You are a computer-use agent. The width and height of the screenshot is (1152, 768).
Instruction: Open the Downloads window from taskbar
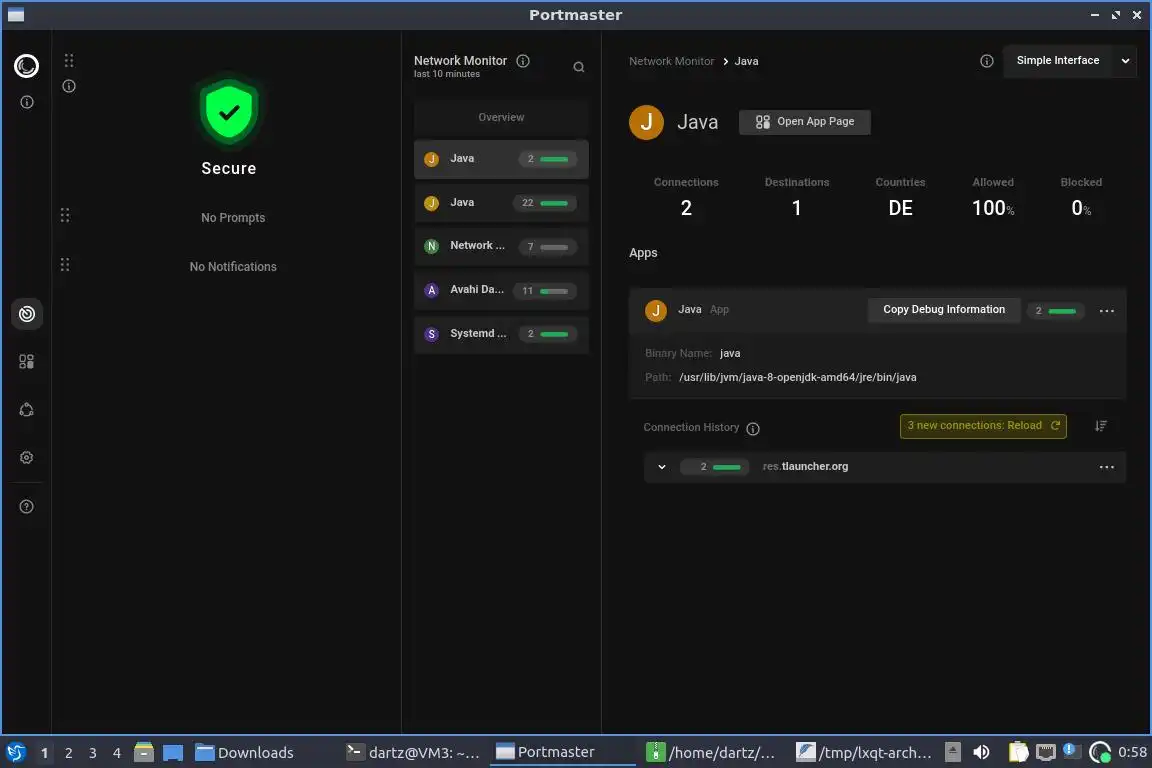coord(245,753)
